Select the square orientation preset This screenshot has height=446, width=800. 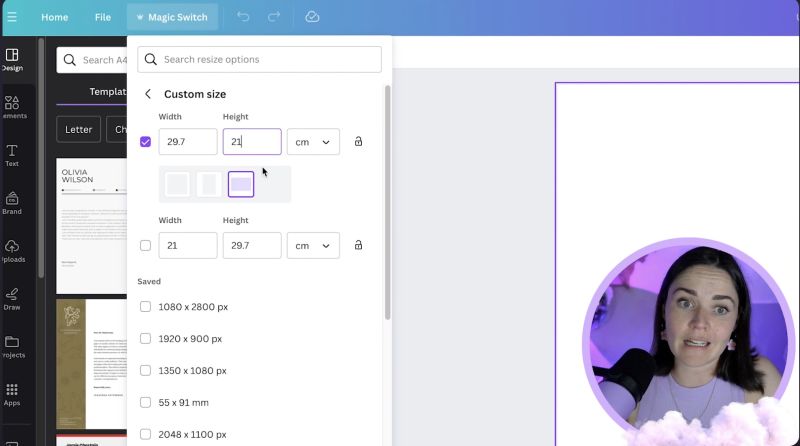(177, 184)
